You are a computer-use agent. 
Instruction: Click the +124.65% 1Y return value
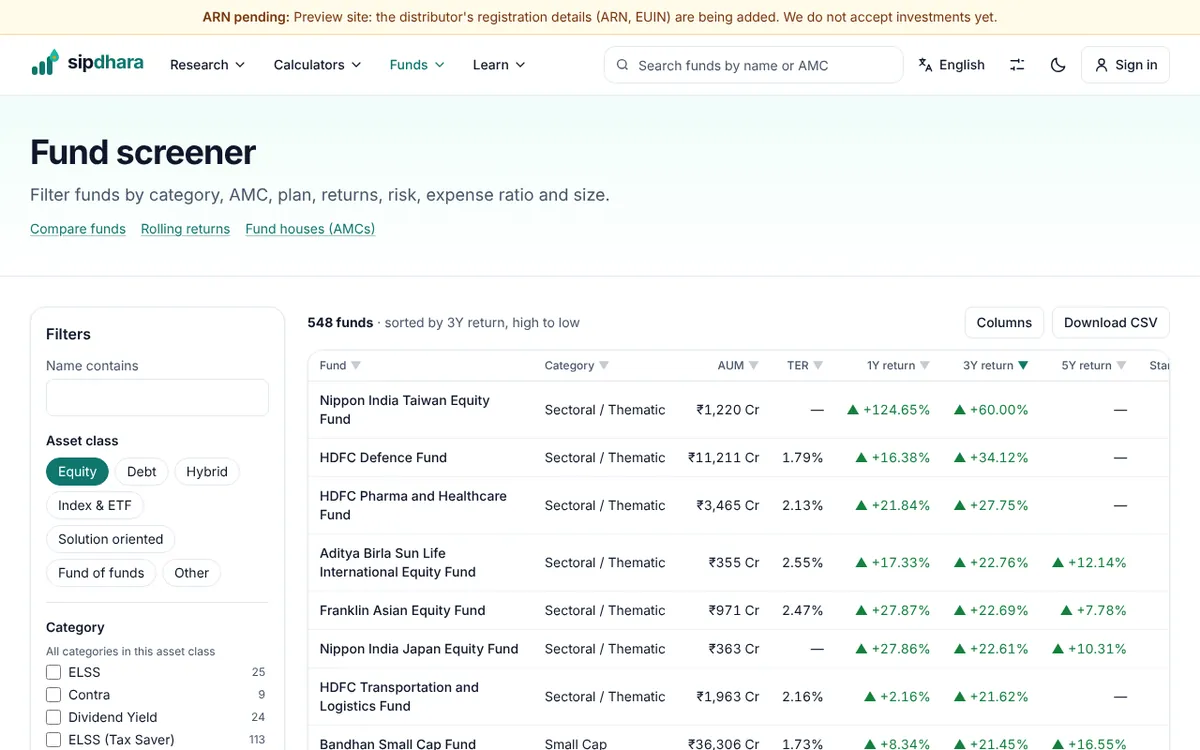coord(888,410)
